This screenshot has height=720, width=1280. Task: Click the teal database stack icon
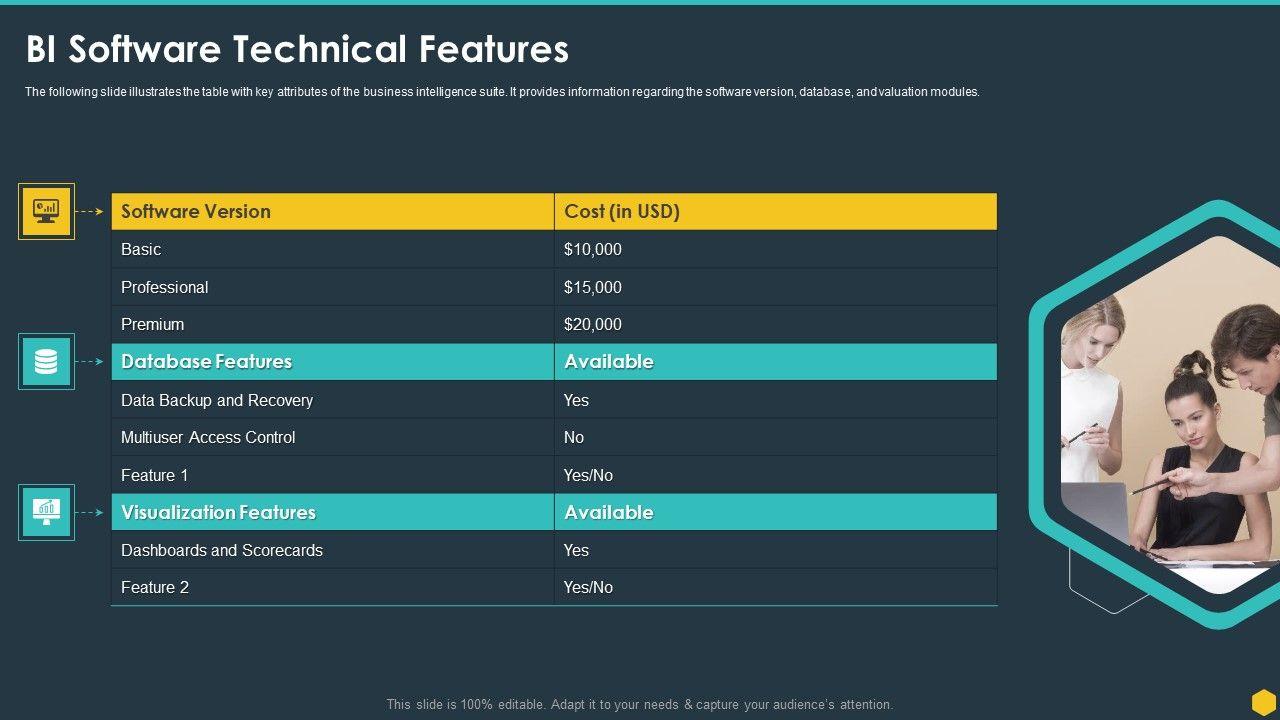[x=46, y=361]
